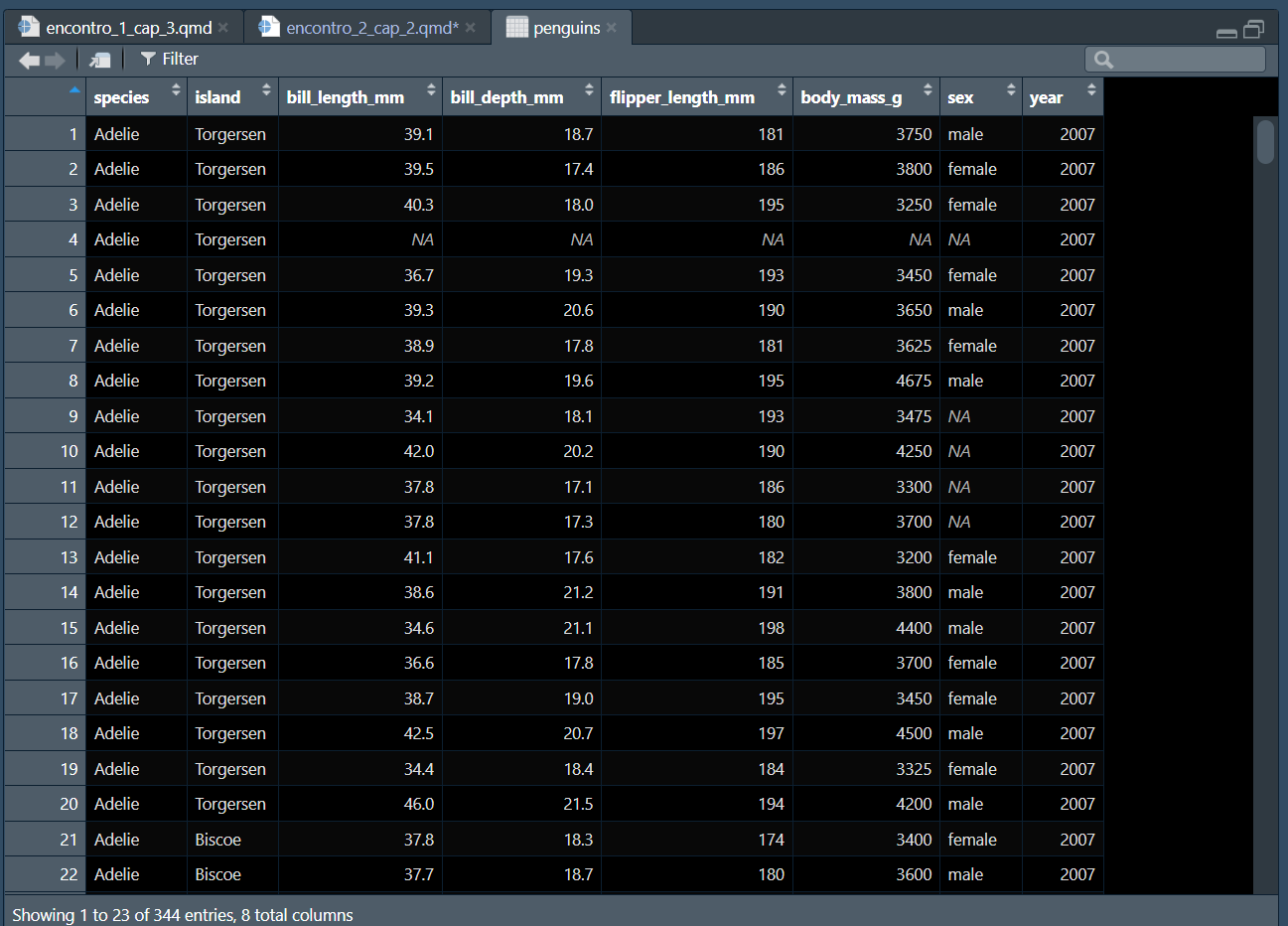The height and width of the screenshot is (926, 1288).
Task: Sort by the species column arrows
Action: [176, 90]
